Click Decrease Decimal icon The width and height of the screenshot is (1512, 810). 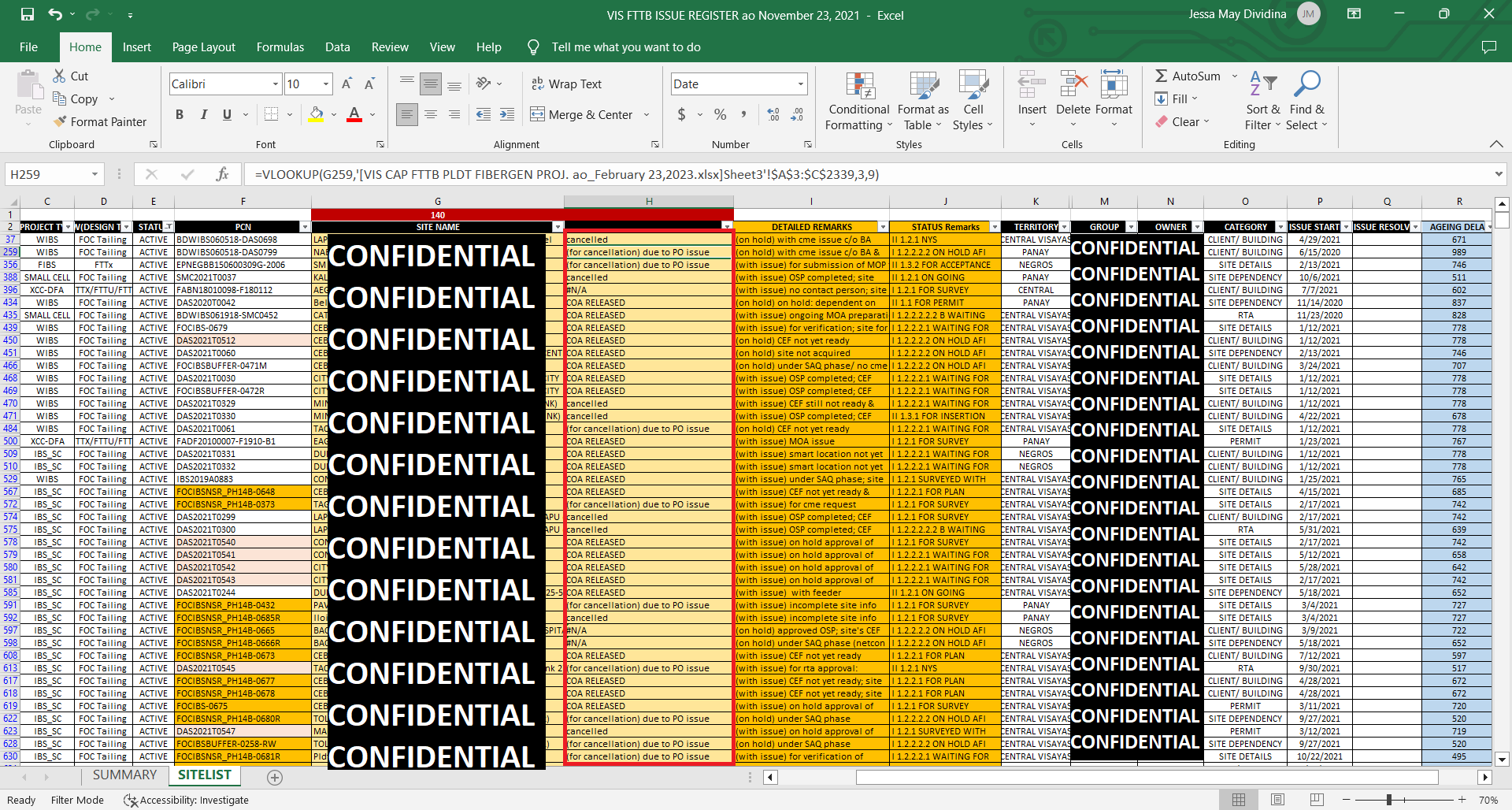(797, 114)
